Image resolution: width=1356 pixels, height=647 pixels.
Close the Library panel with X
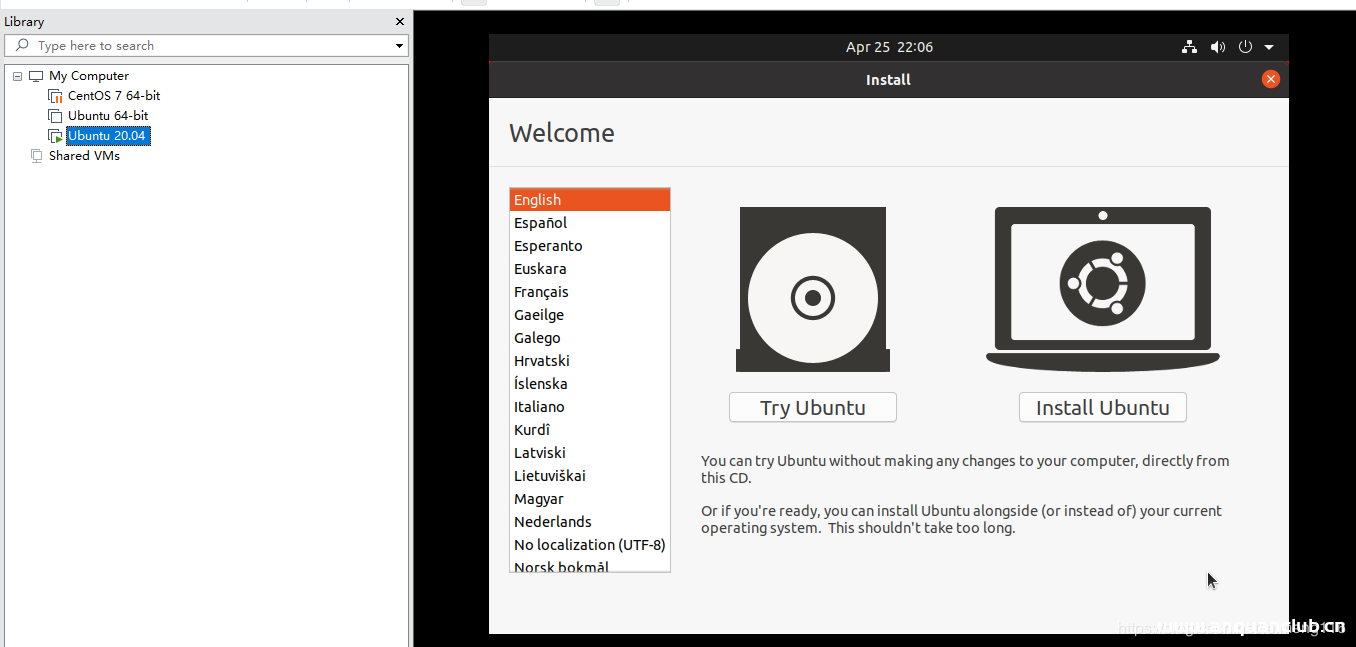pos(400,22)
